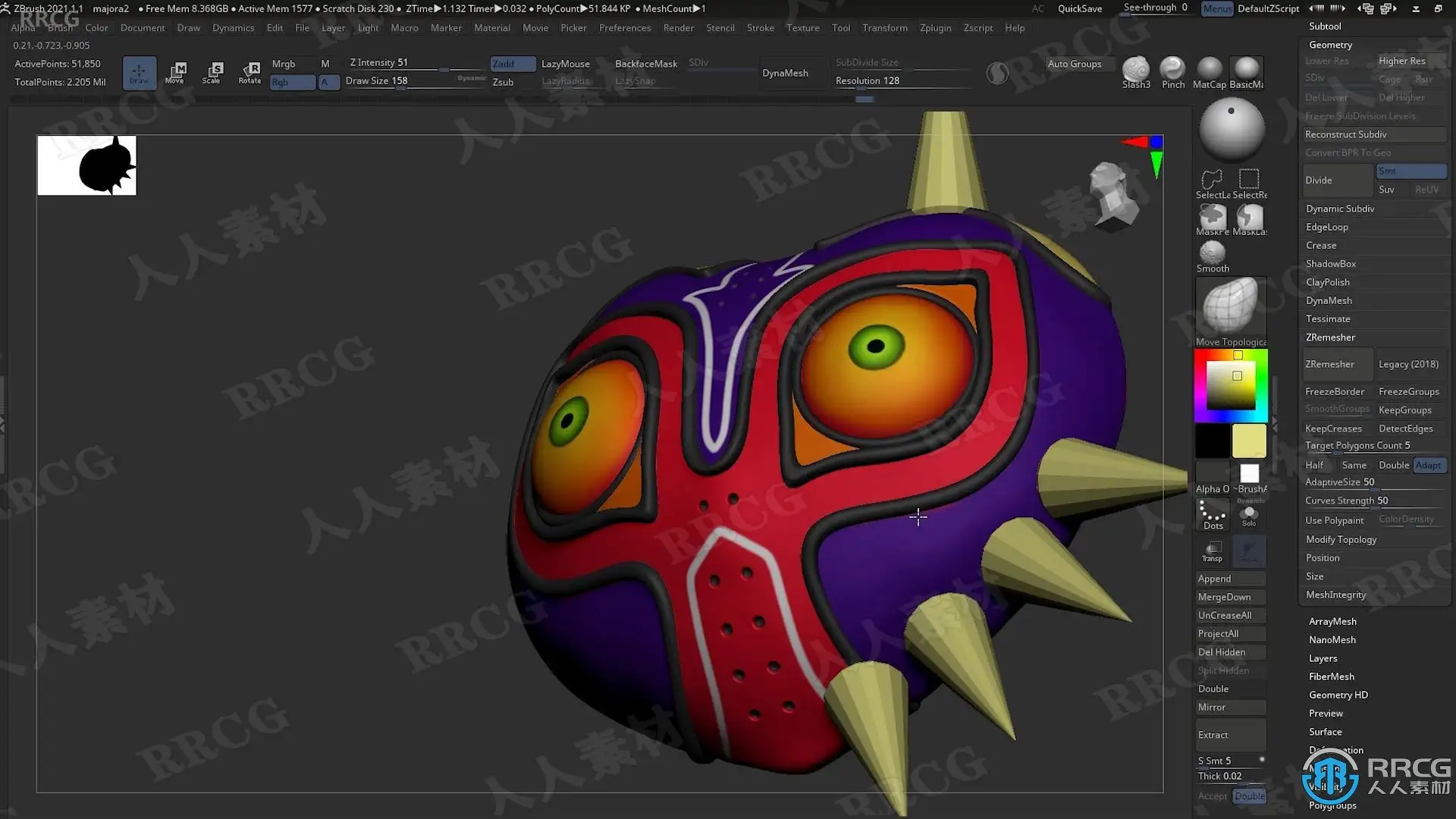Expand the Subtool palette section
1456x819 pixels.
pos(1325,27)
